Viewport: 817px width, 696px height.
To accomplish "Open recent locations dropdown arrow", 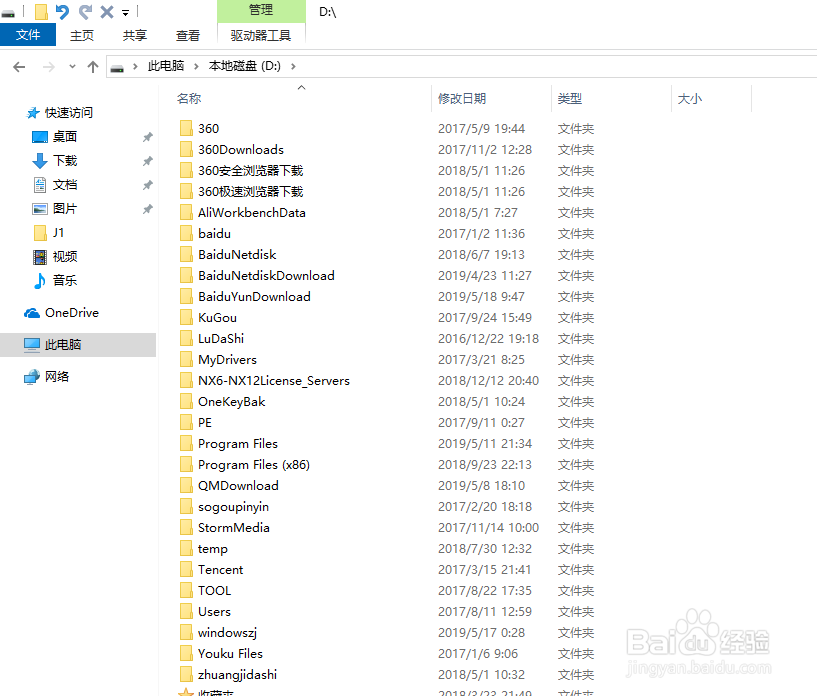I will click(72, 67).
